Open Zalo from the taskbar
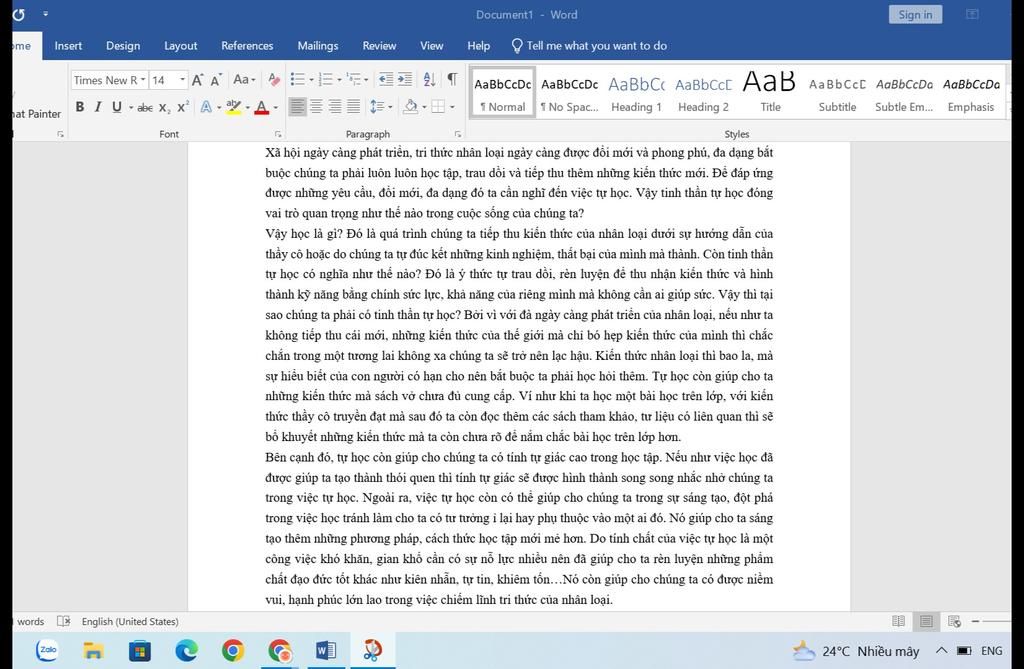This screenshot has width=1024, height=669. (x=48, y=650)
